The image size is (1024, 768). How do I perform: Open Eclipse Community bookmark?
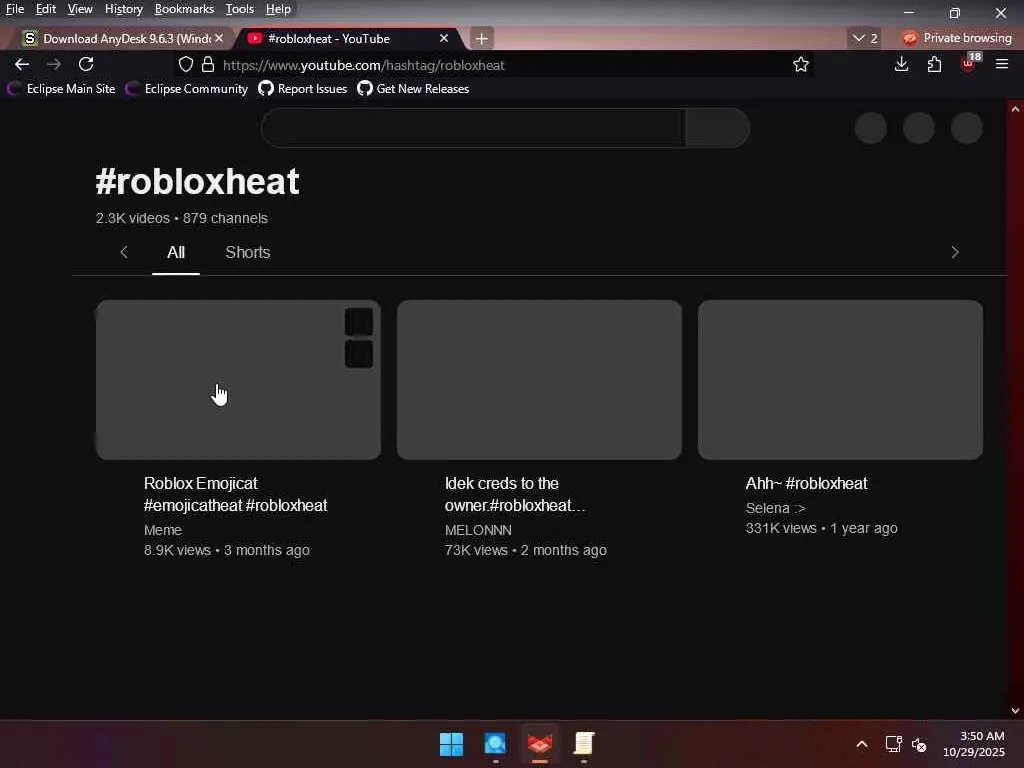pyautogui.click(x=187, y=89)
